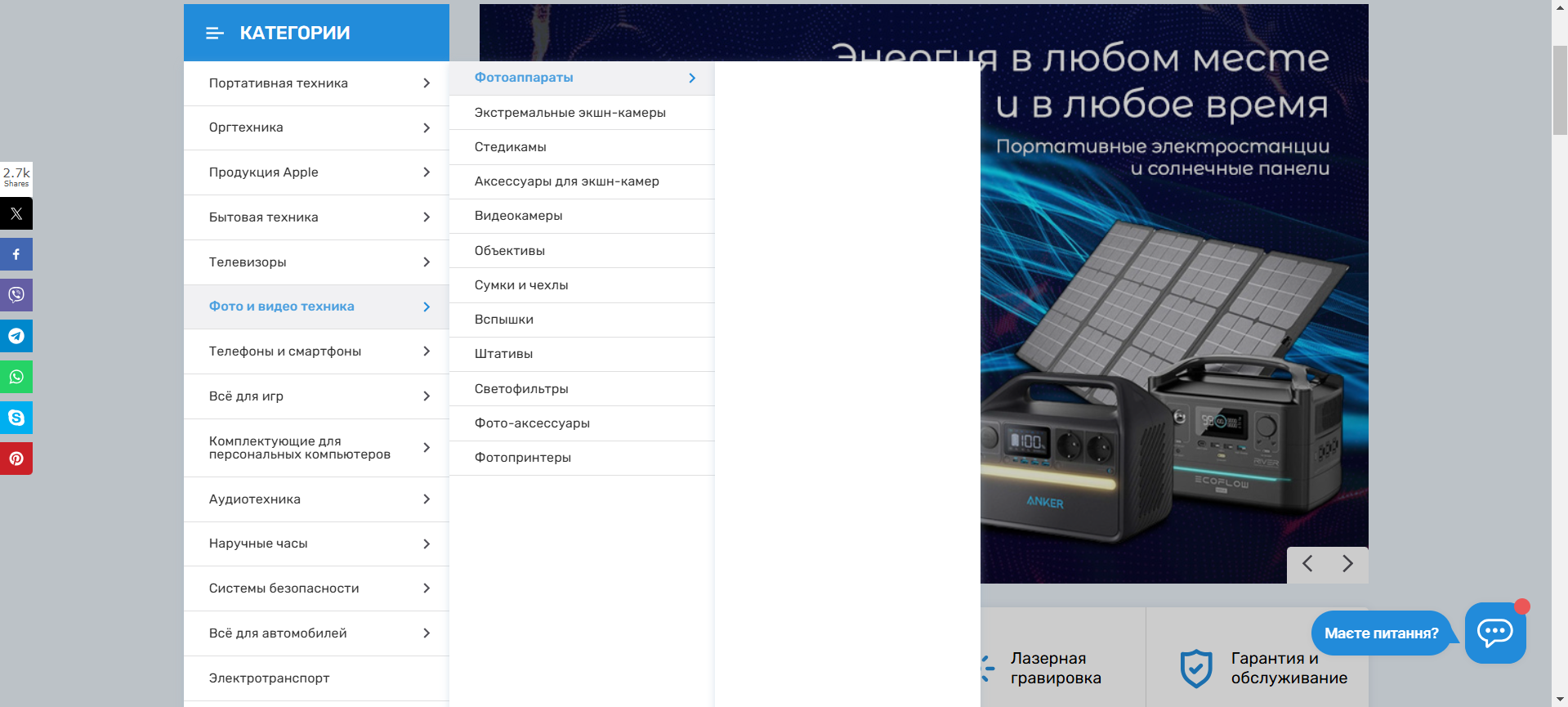Open the live chat bubble icon
Image resolution: width=1568 pixels, height=707 pixels.
[1494, 633]
